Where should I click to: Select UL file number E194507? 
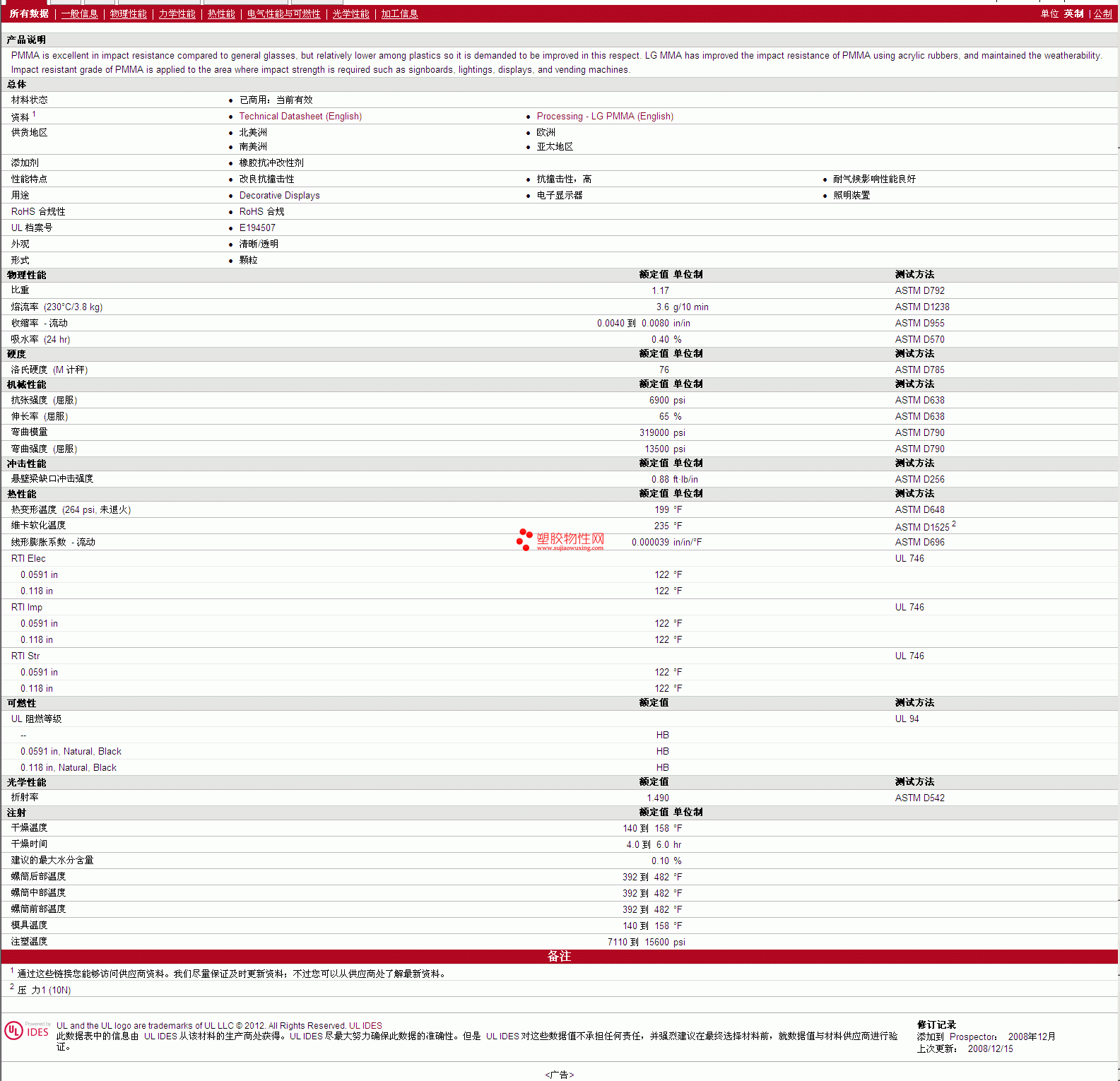(x=257, y=228)
